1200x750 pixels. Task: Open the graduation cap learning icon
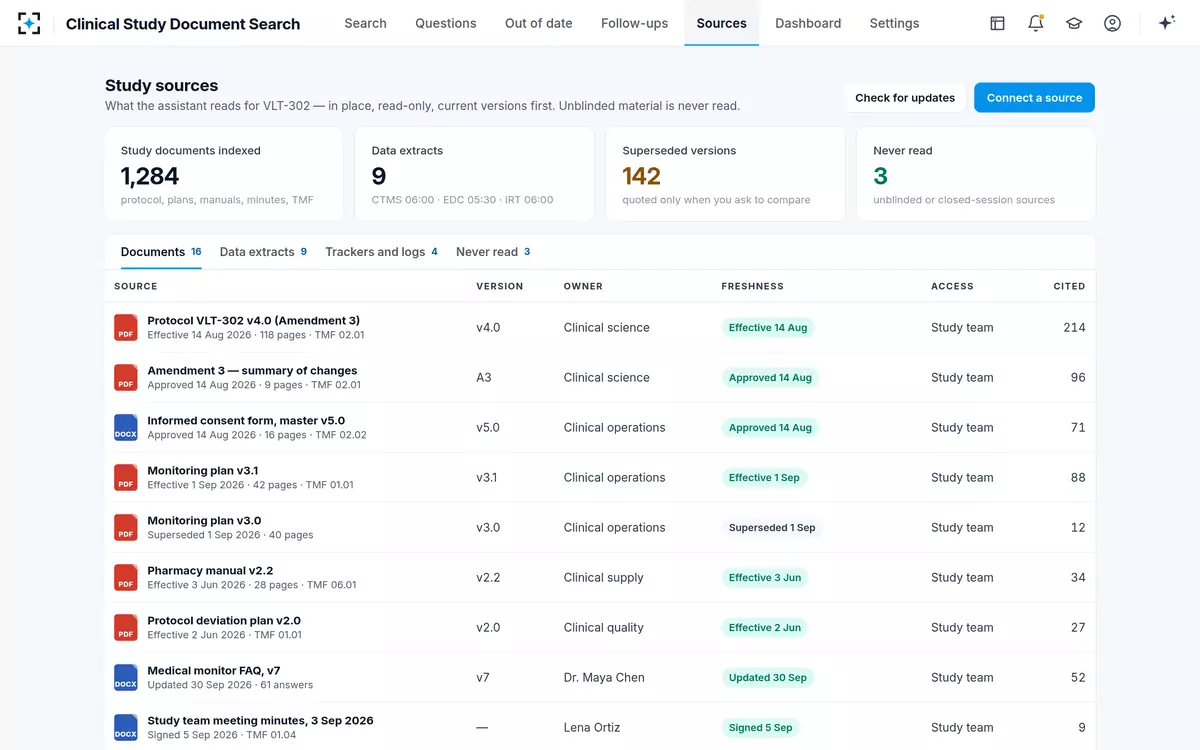(1074, 23)
